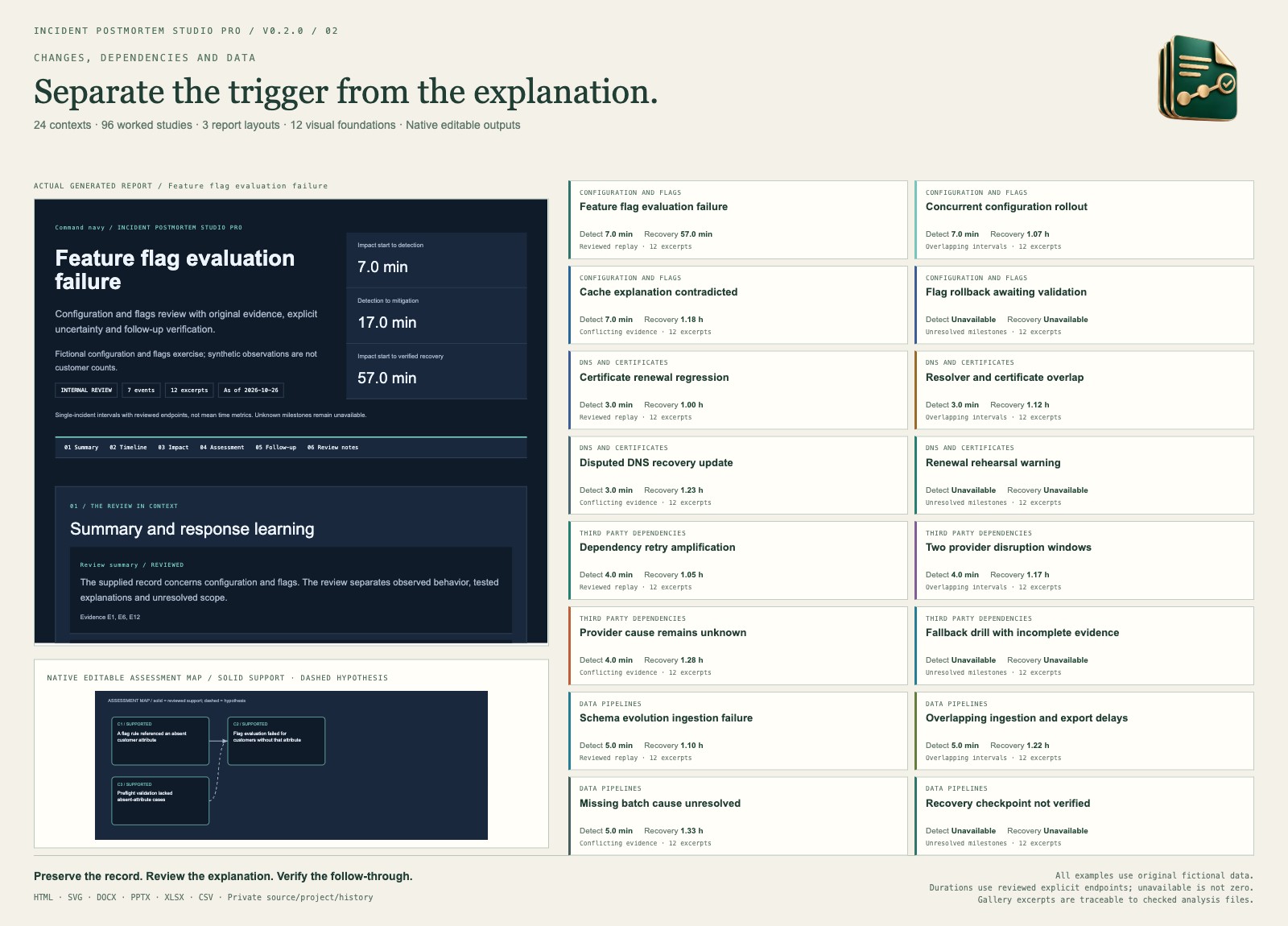Viewport: 1288px width, 926px height.
Task: Select the Detection to mitigation 17.0 min tile
Action: pos(436,316)
